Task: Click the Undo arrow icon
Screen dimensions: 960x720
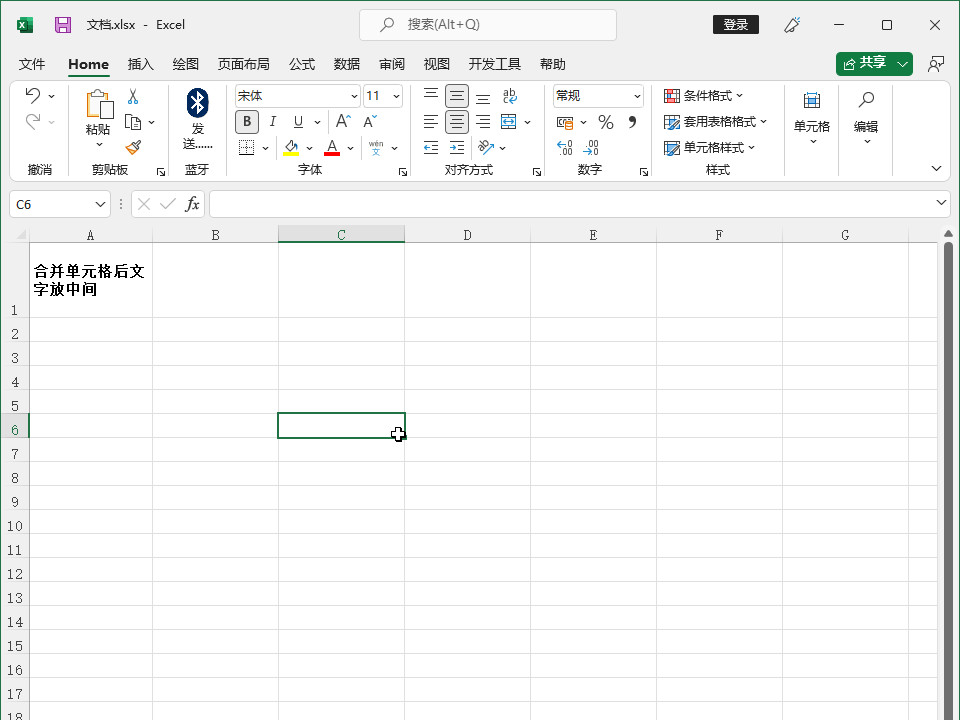Action: point(32,96)
